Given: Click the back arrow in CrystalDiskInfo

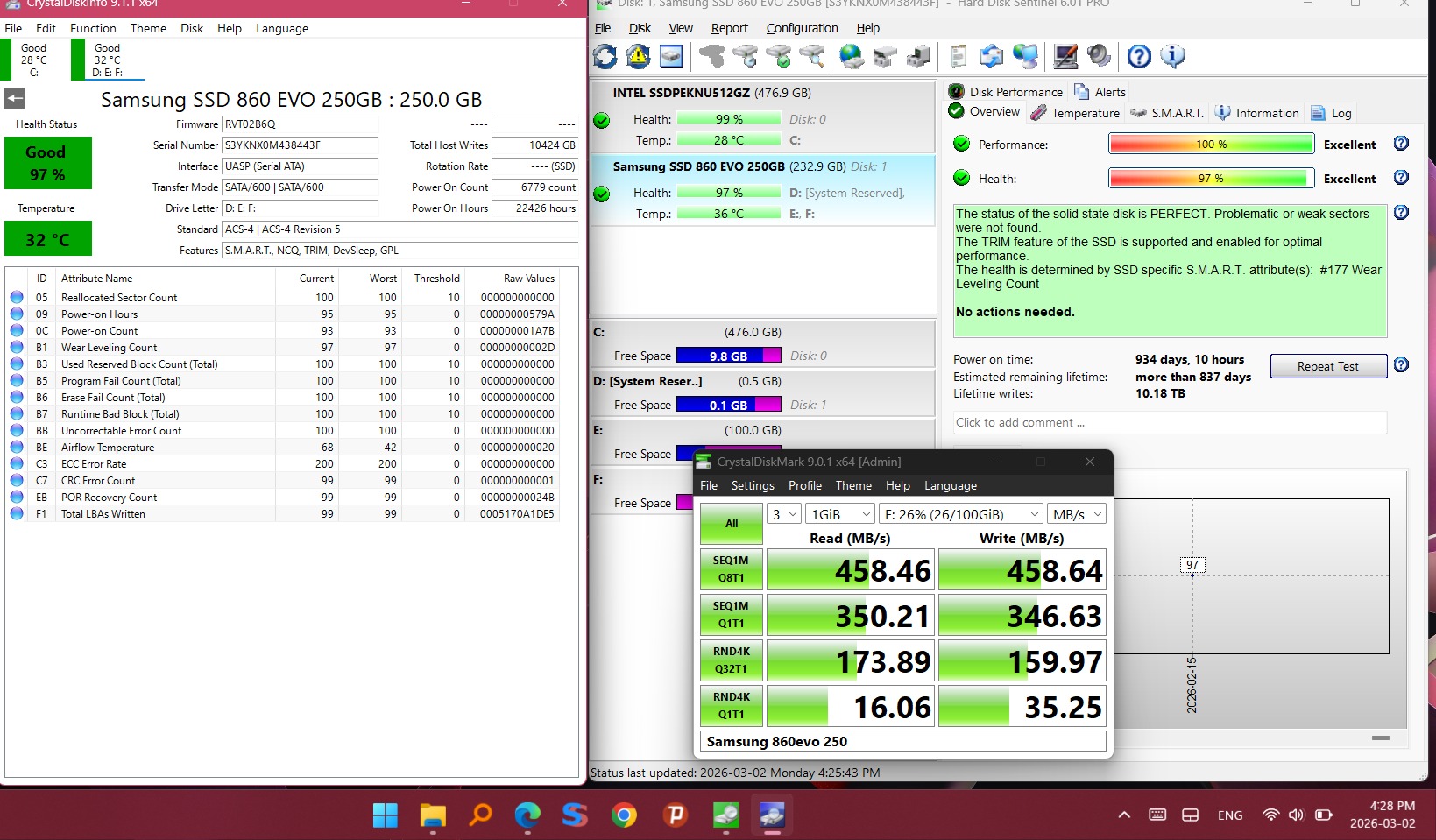Looking at the screenshot, I should 15,98.
